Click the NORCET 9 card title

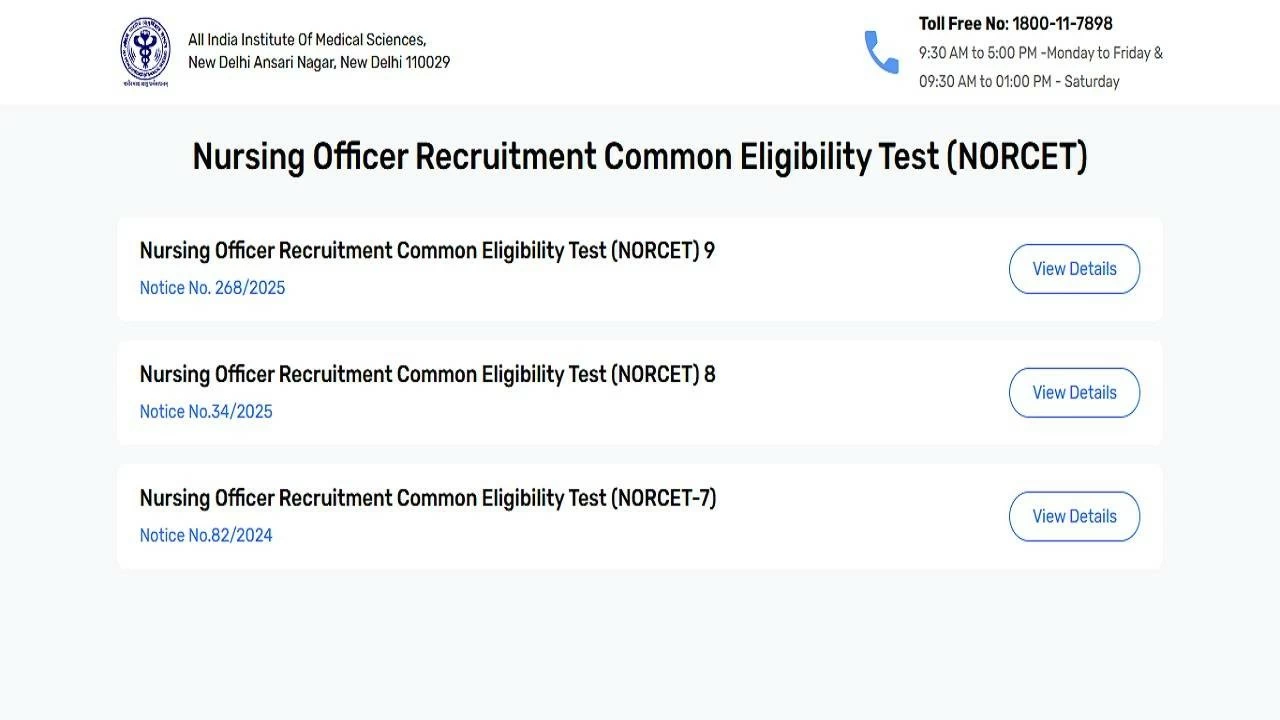(x=427, y=250)
